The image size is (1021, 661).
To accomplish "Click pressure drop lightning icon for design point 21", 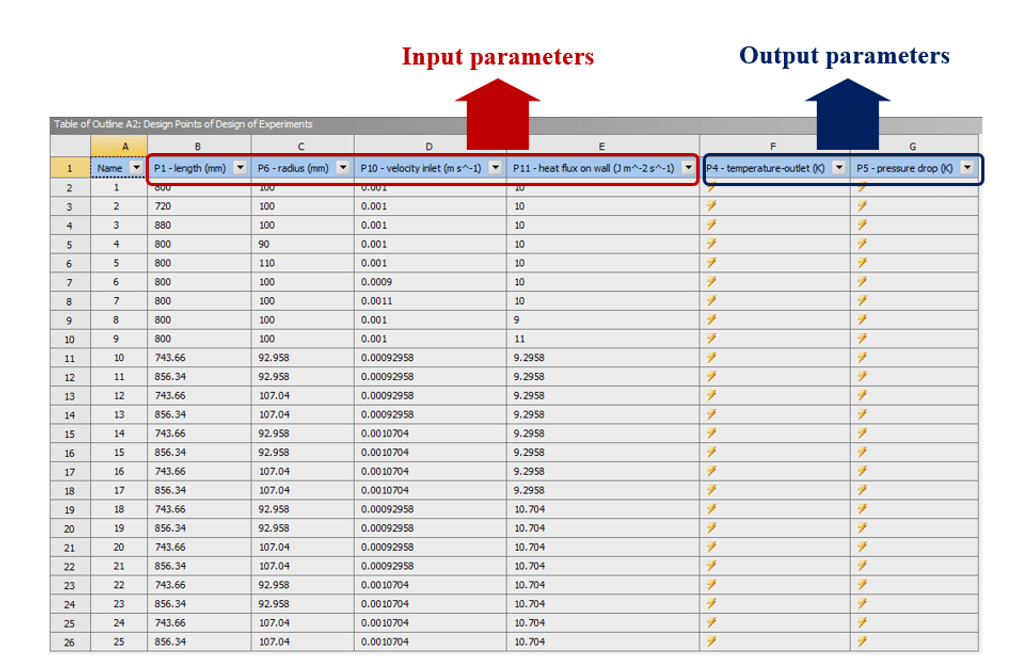I will 861,566.
